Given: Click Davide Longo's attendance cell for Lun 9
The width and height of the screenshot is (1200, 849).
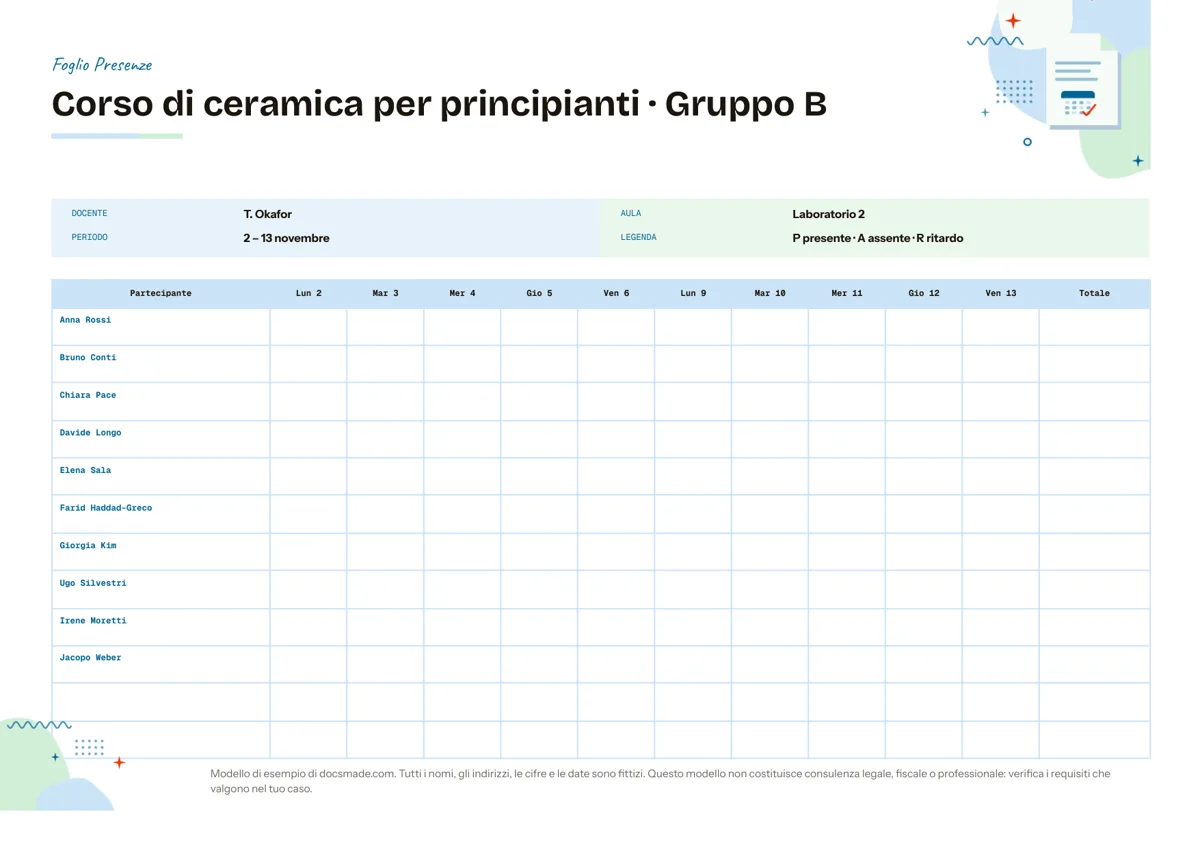Looking at the screenshot, I should (694, 439).
